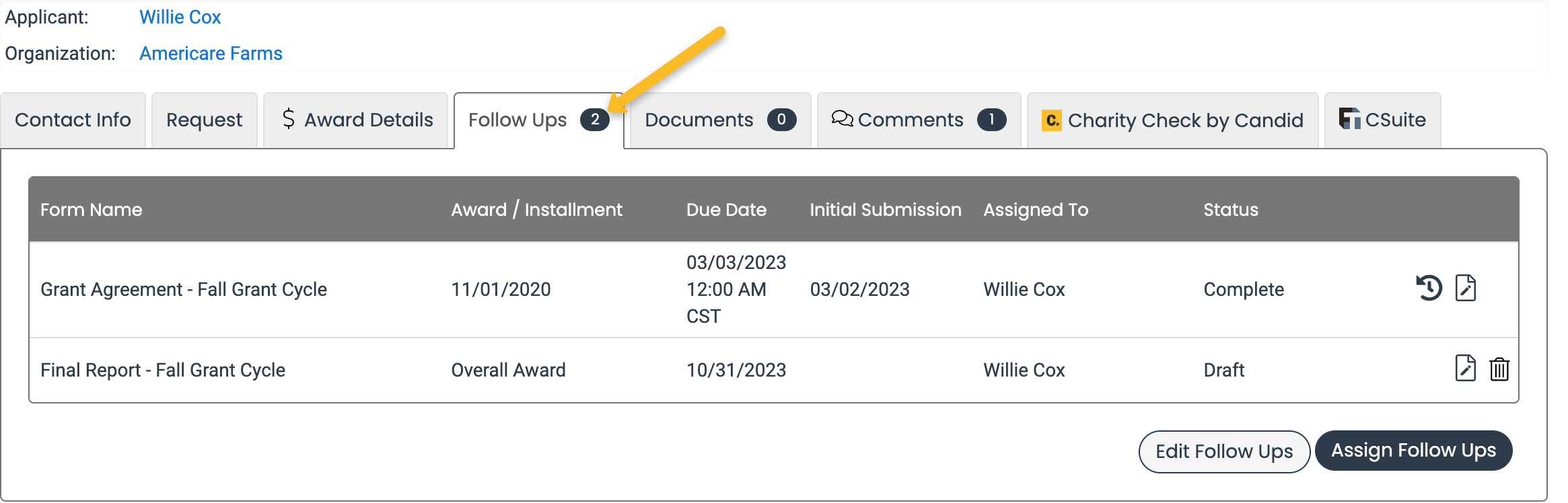Viewport: 1568px width, 503px height.
Task: Click the Comments count badge
Action: [x=991, y=120]
